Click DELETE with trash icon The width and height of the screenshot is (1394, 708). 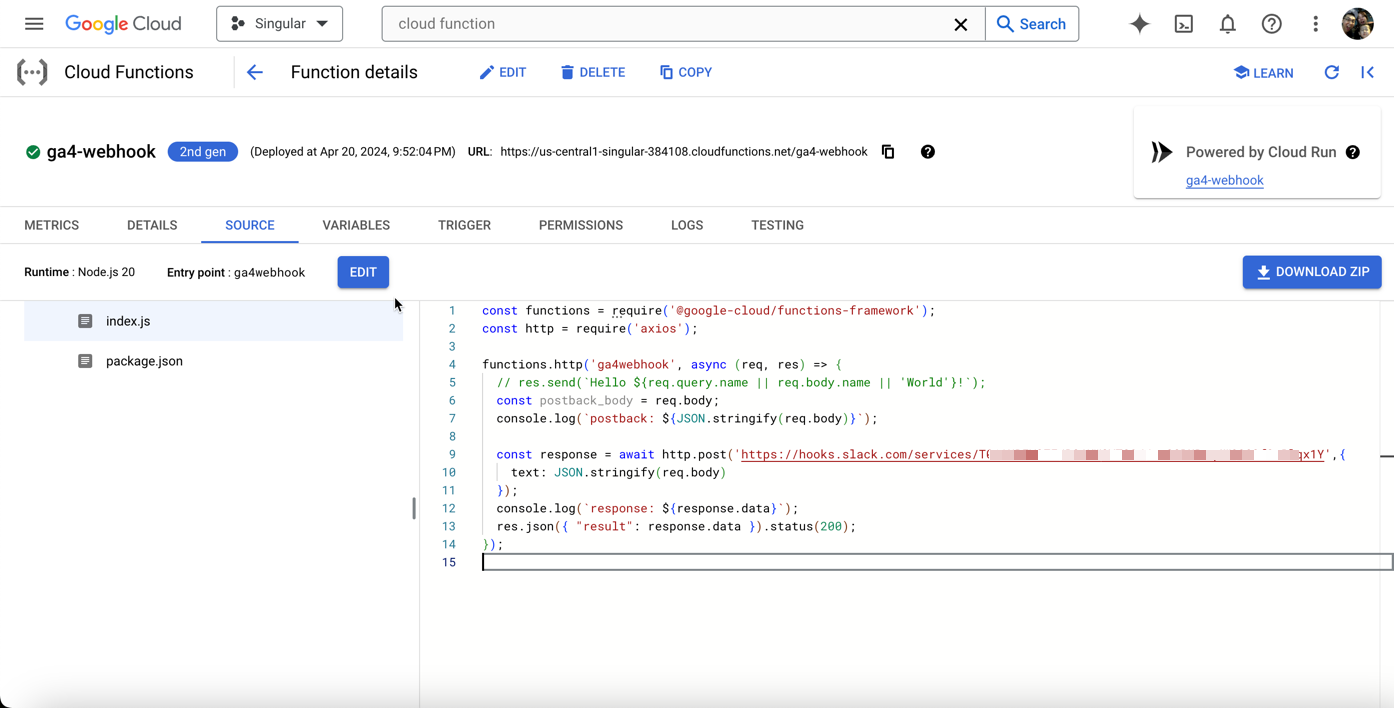[x=593, y=72]
